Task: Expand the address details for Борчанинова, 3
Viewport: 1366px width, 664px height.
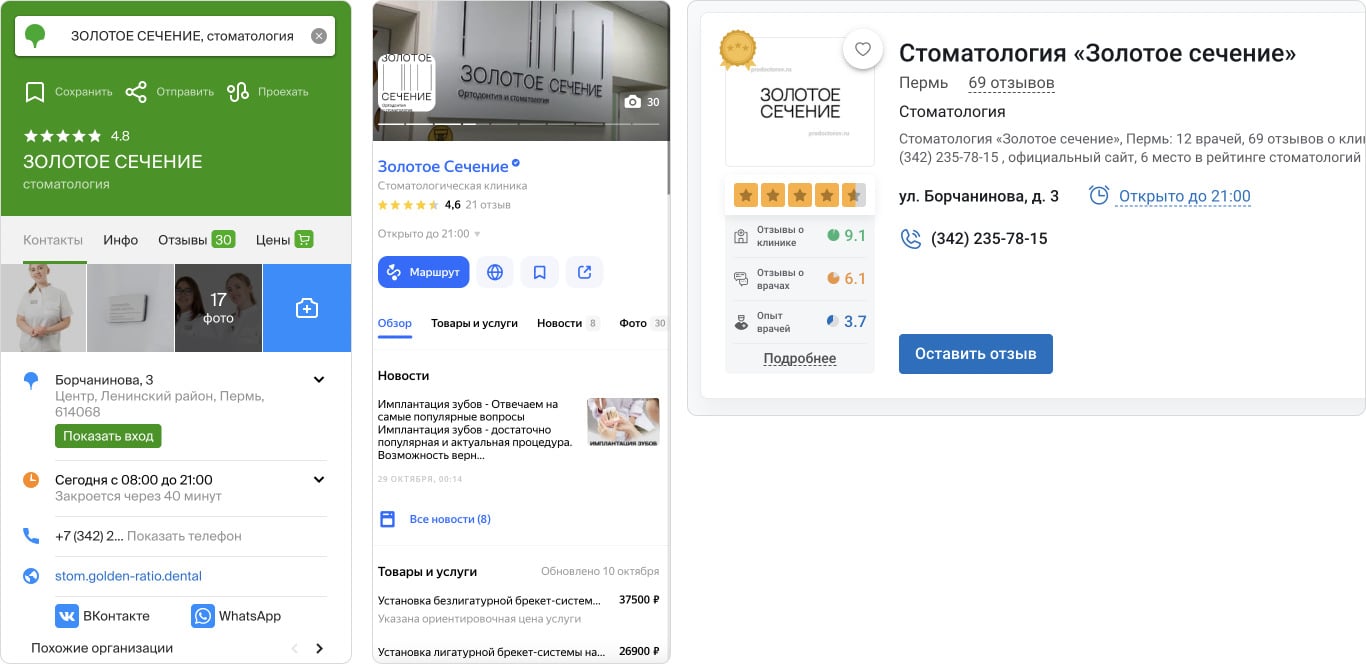Action: [318, 379]
